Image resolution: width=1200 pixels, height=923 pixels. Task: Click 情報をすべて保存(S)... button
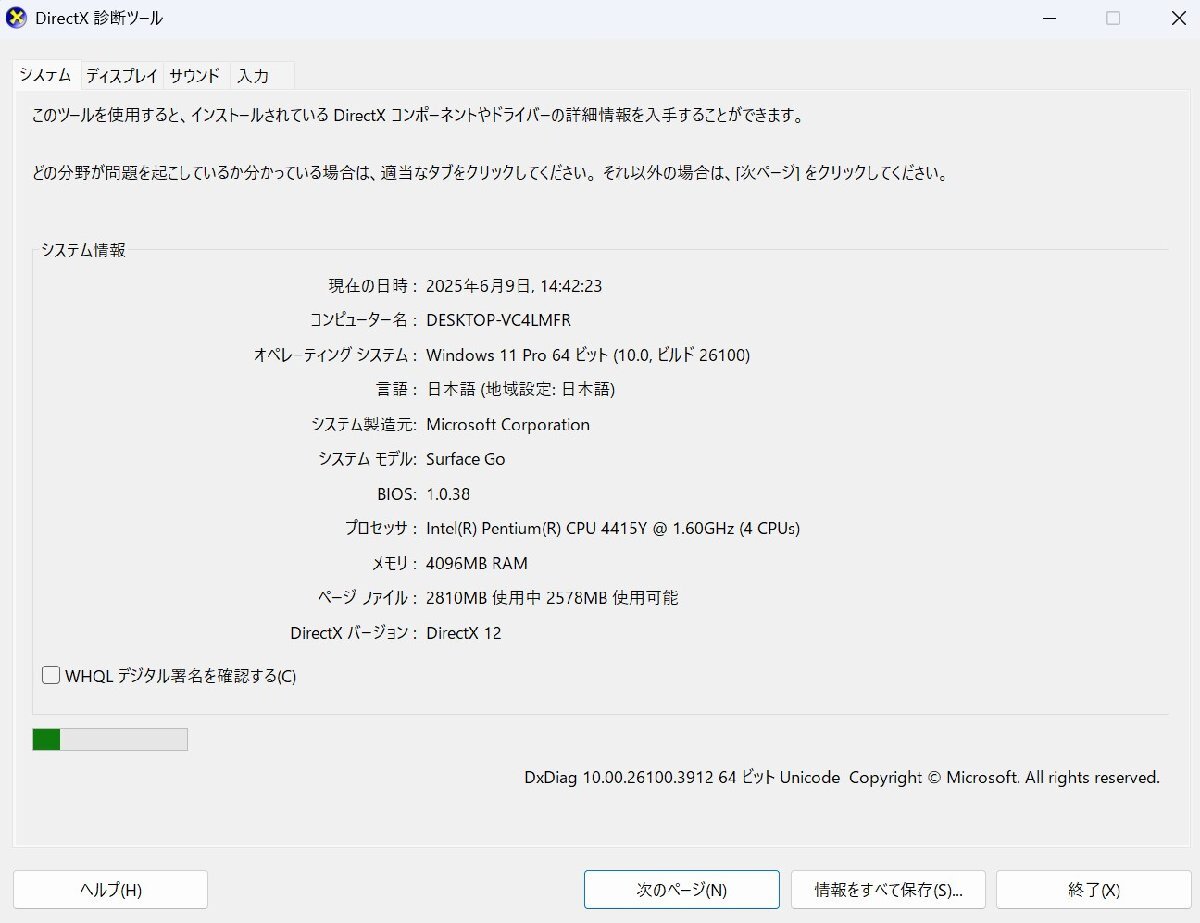point(888,890)
